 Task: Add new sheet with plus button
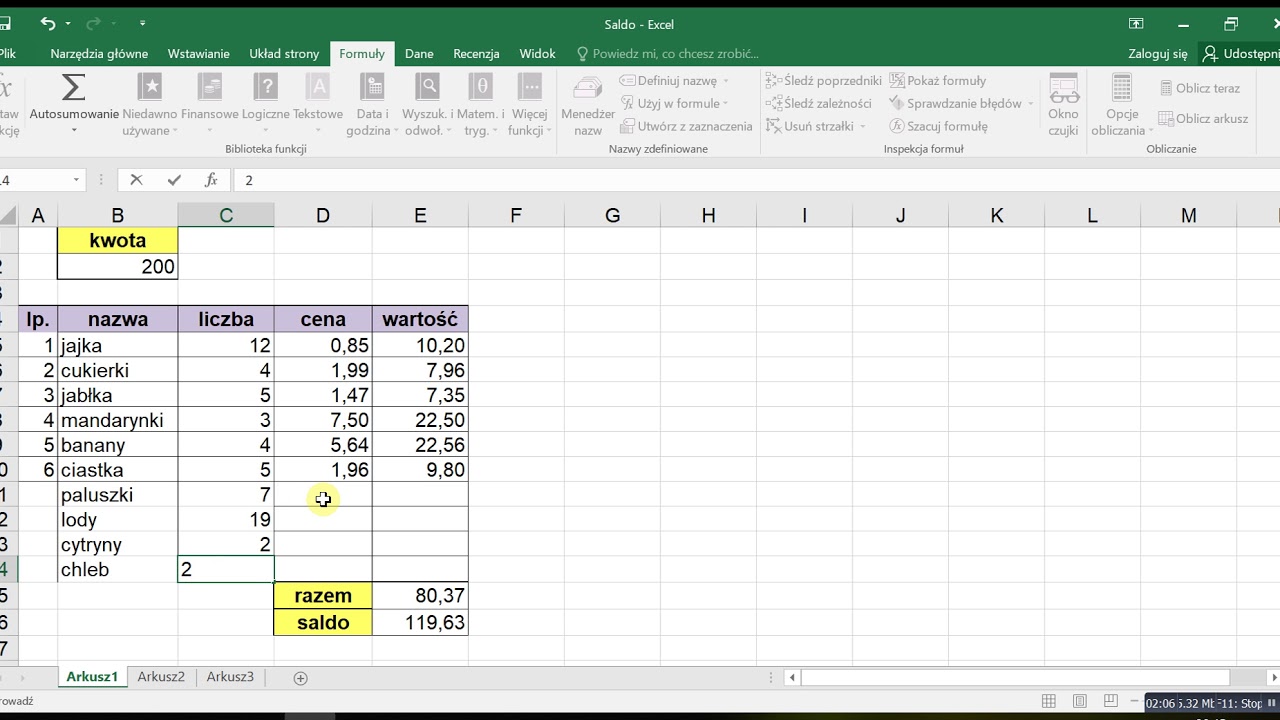click(x=300, y=678)
